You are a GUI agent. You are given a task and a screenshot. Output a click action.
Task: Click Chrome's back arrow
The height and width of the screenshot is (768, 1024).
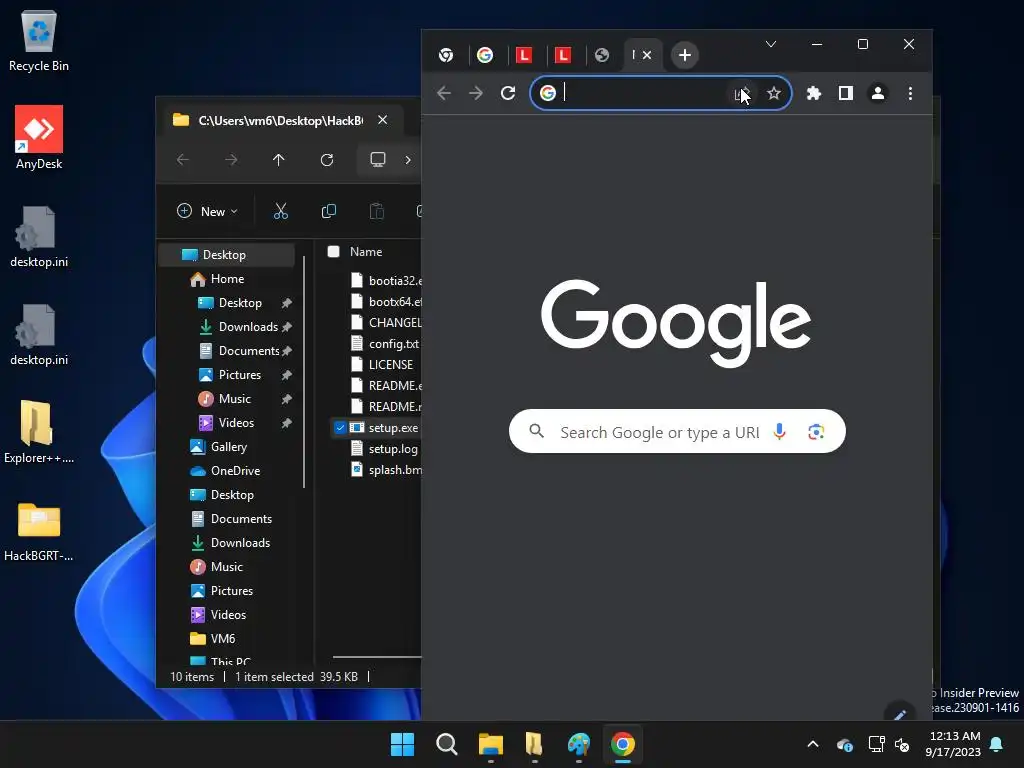pyautogui.click(x=444, y=93)
